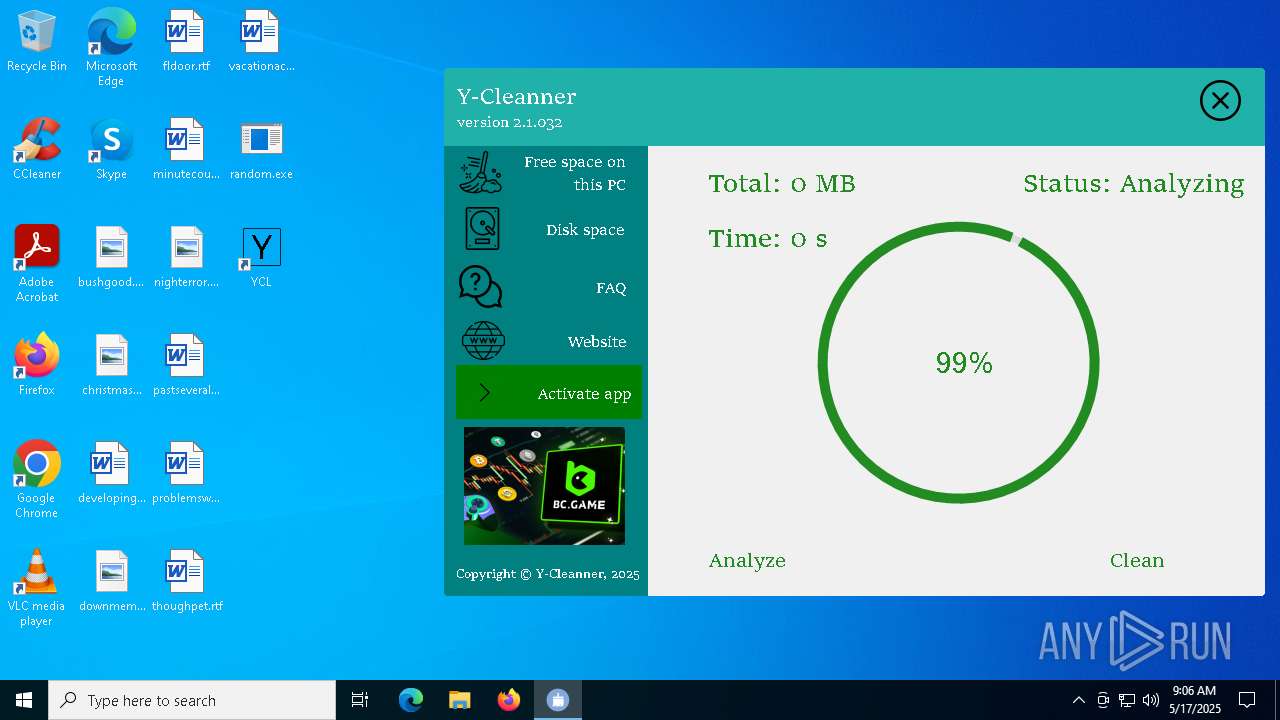Viewport: 1280px width, 720px height.
Task: Select the VLC media player shortcut
Action: (37, 588)
